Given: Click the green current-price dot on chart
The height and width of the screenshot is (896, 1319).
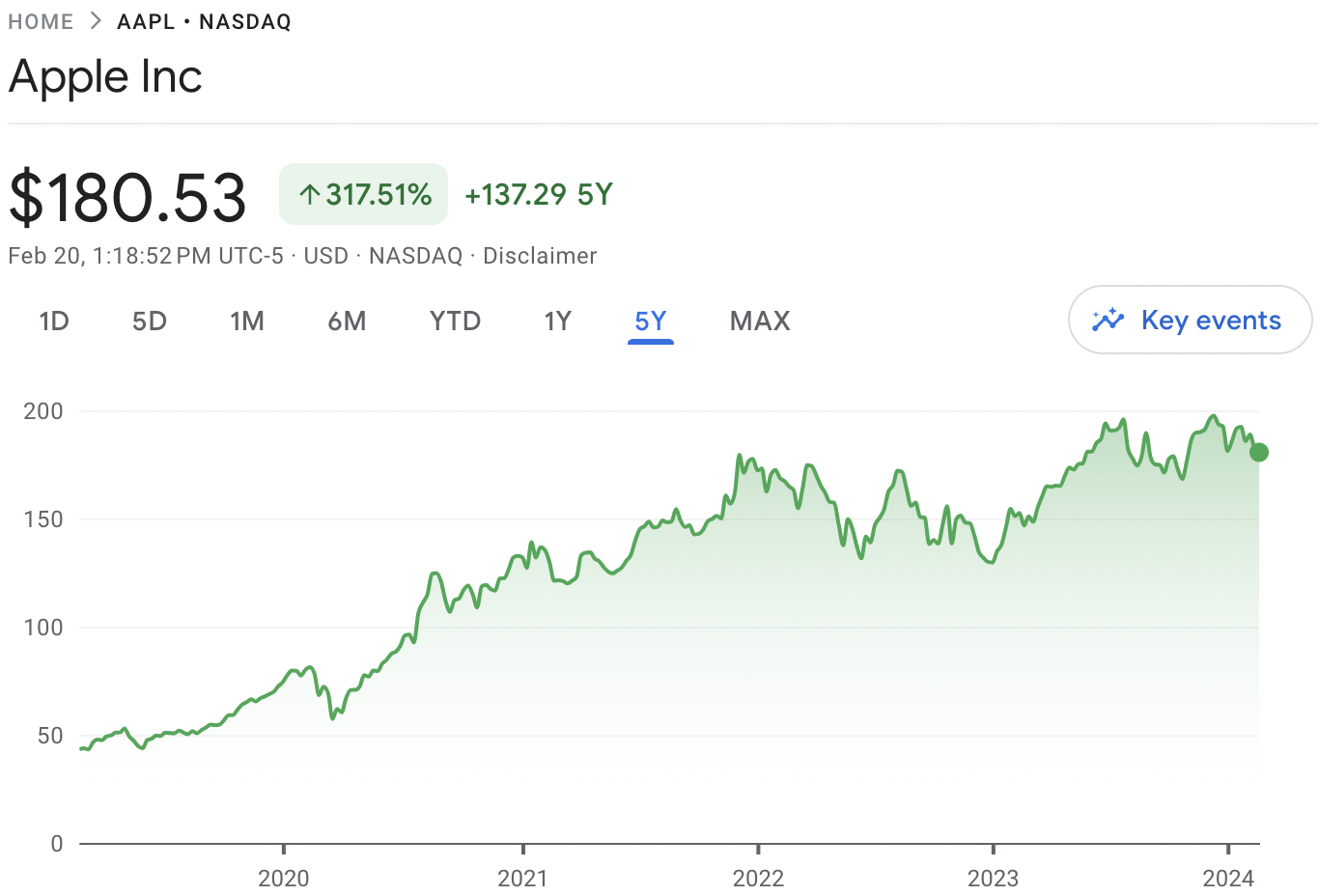Looking at the screenshot, I should coord(1258,452).
